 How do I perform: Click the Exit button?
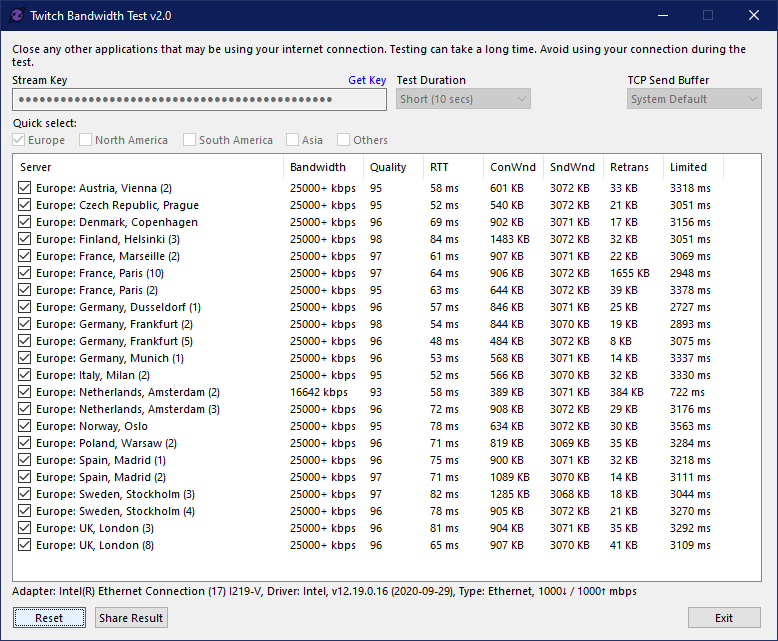pyautogui.click(x=724, y=618)
